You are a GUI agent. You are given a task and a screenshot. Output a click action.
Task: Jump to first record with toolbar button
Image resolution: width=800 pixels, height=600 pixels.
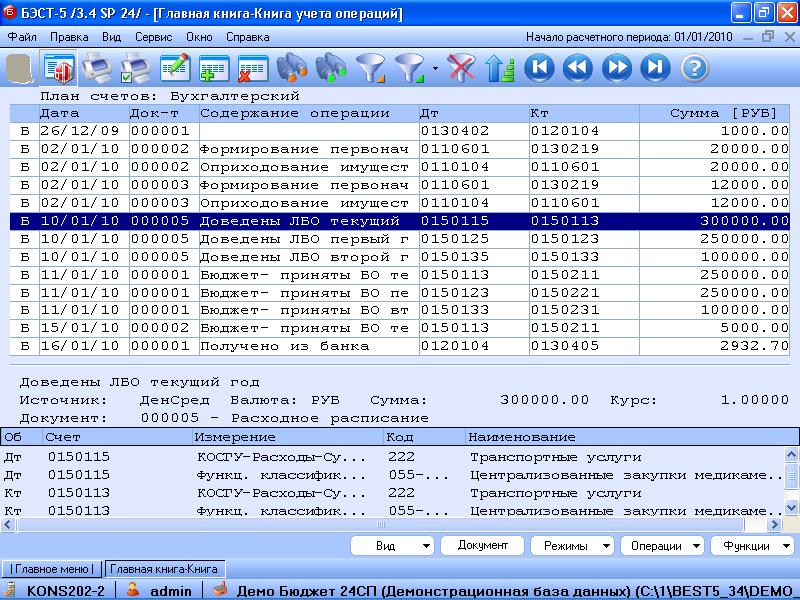coord(539,68)
